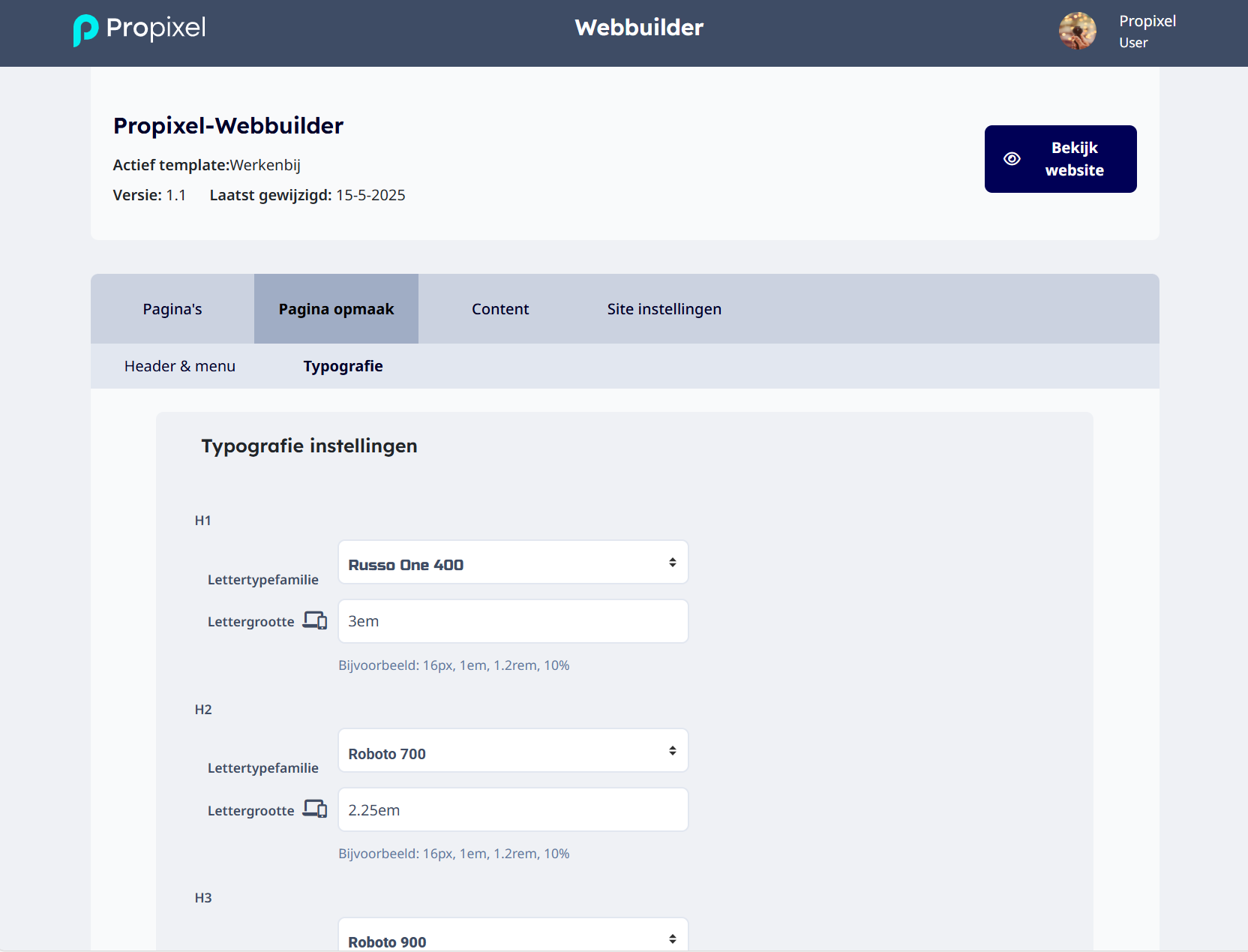Open the user avatar picture
1248x952 pixels.
coord(1077,31)
